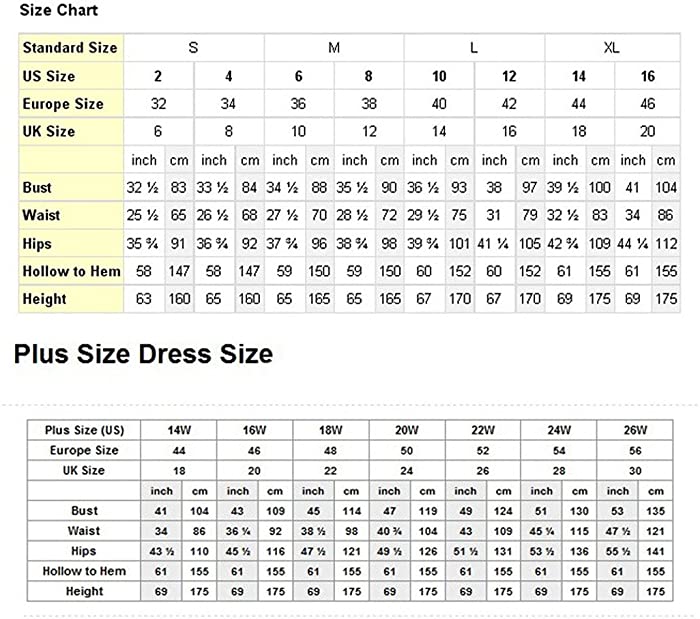This screenshot has width=700, height=619.
Task: Click the 'Hollow to Hem' label in standard chart
Action: (x=71, y=271)
